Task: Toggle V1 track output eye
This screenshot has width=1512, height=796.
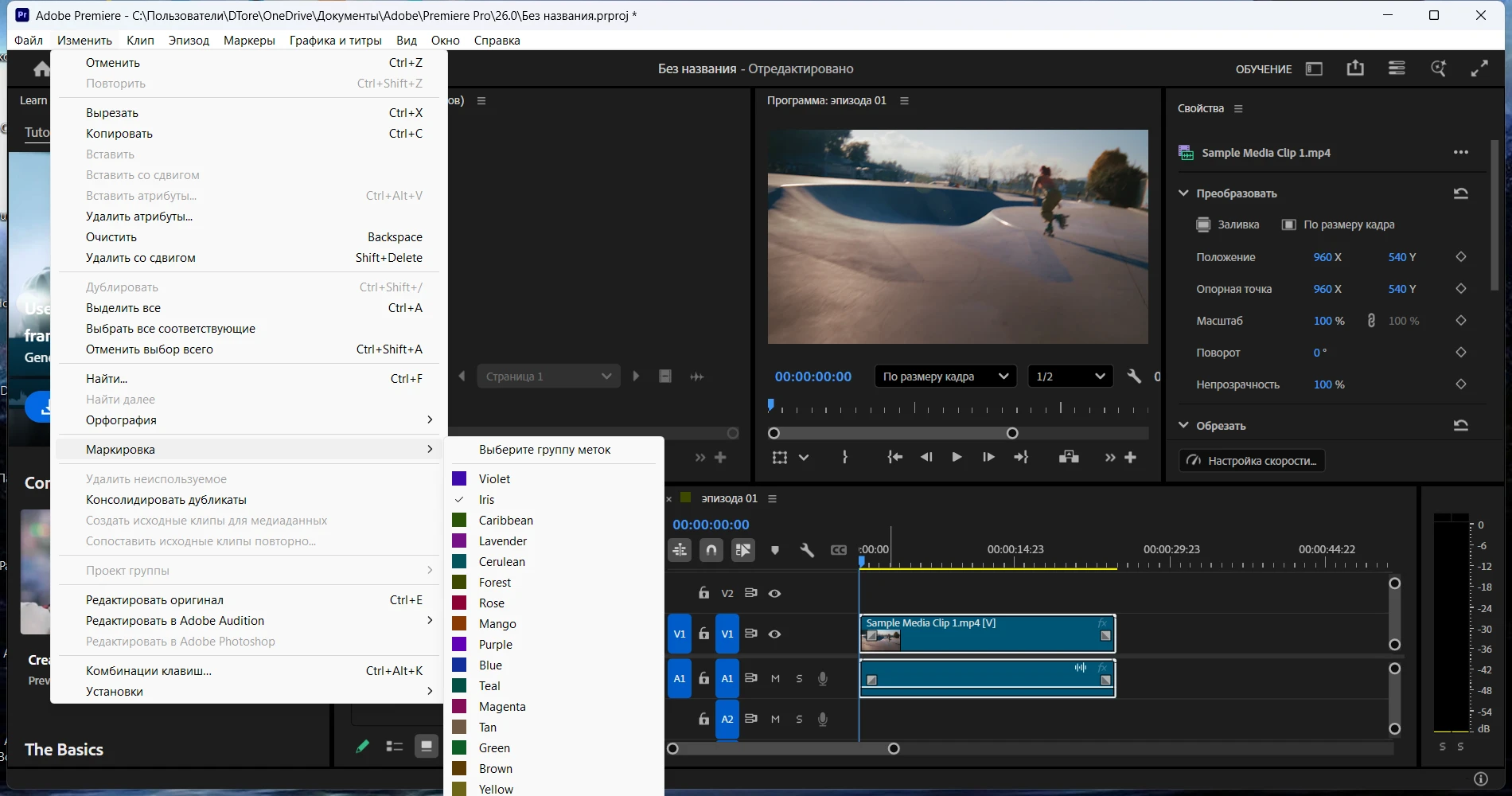Action: point(774,634)
